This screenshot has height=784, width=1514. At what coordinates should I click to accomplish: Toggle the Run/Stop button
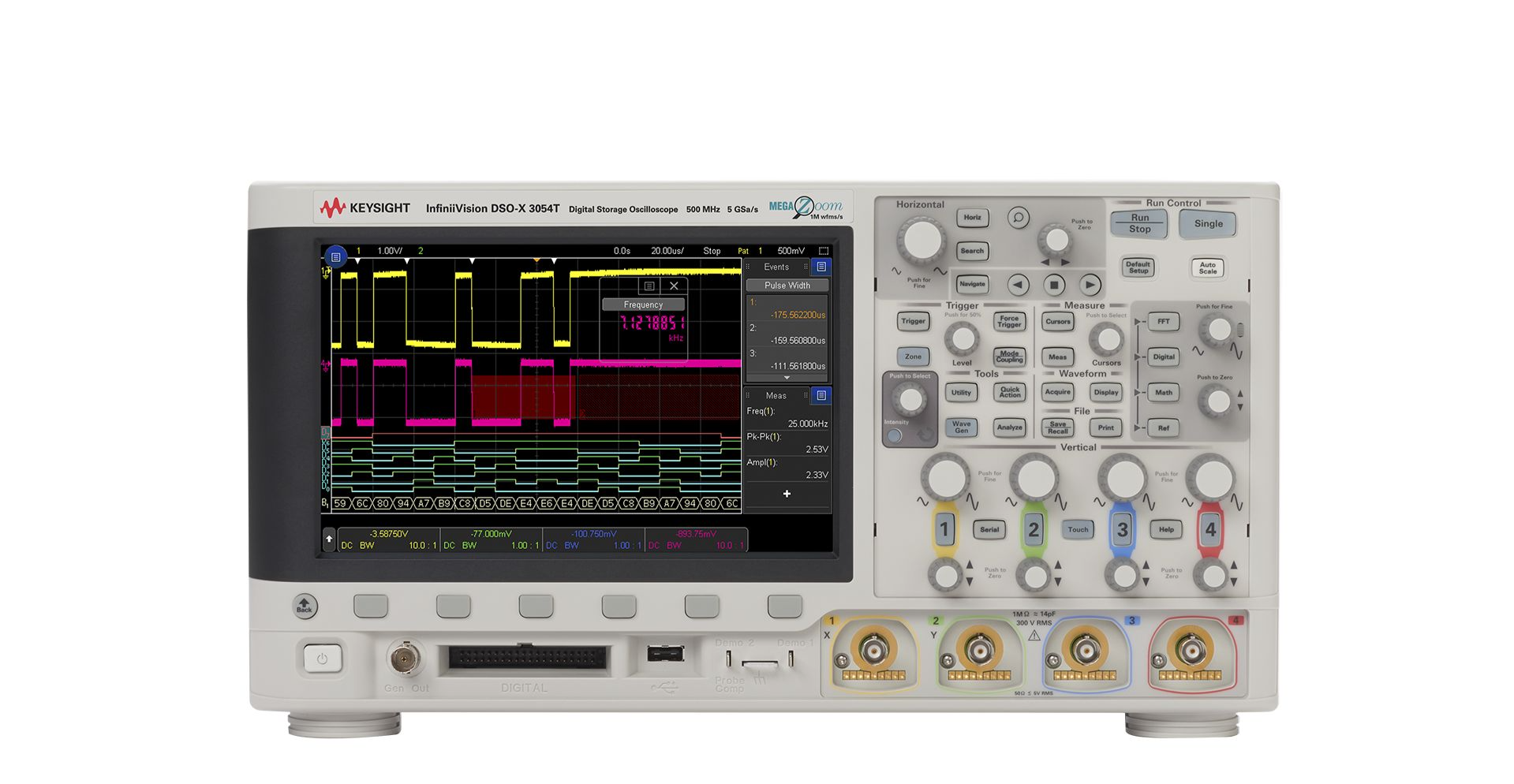(x=1139, y=223)
